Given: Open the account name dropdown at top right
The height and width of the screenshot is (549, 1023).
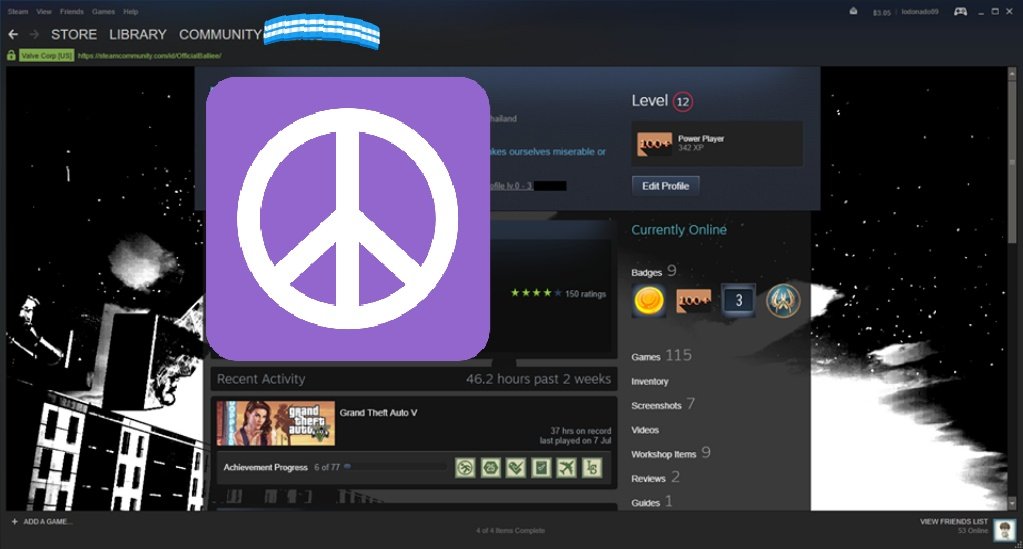Looking at the screenshot, I should (x=920, y=12).
